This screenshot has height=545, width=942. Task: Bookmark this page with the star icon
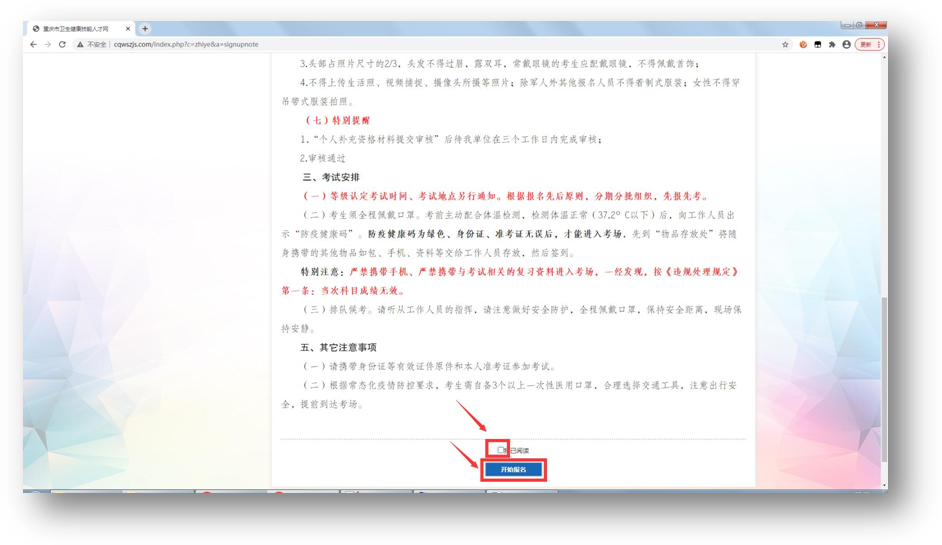(785, 45)
